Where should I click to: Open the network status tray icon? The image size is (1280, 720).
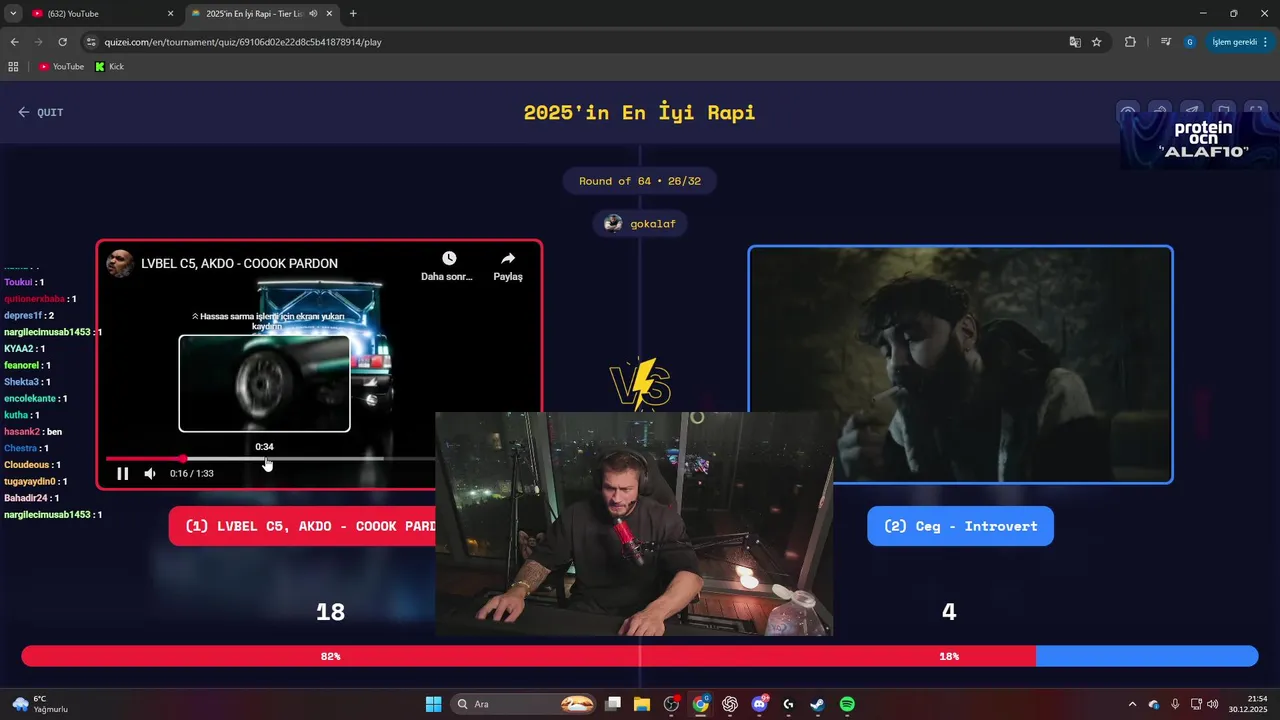[x=1196, y=704]
